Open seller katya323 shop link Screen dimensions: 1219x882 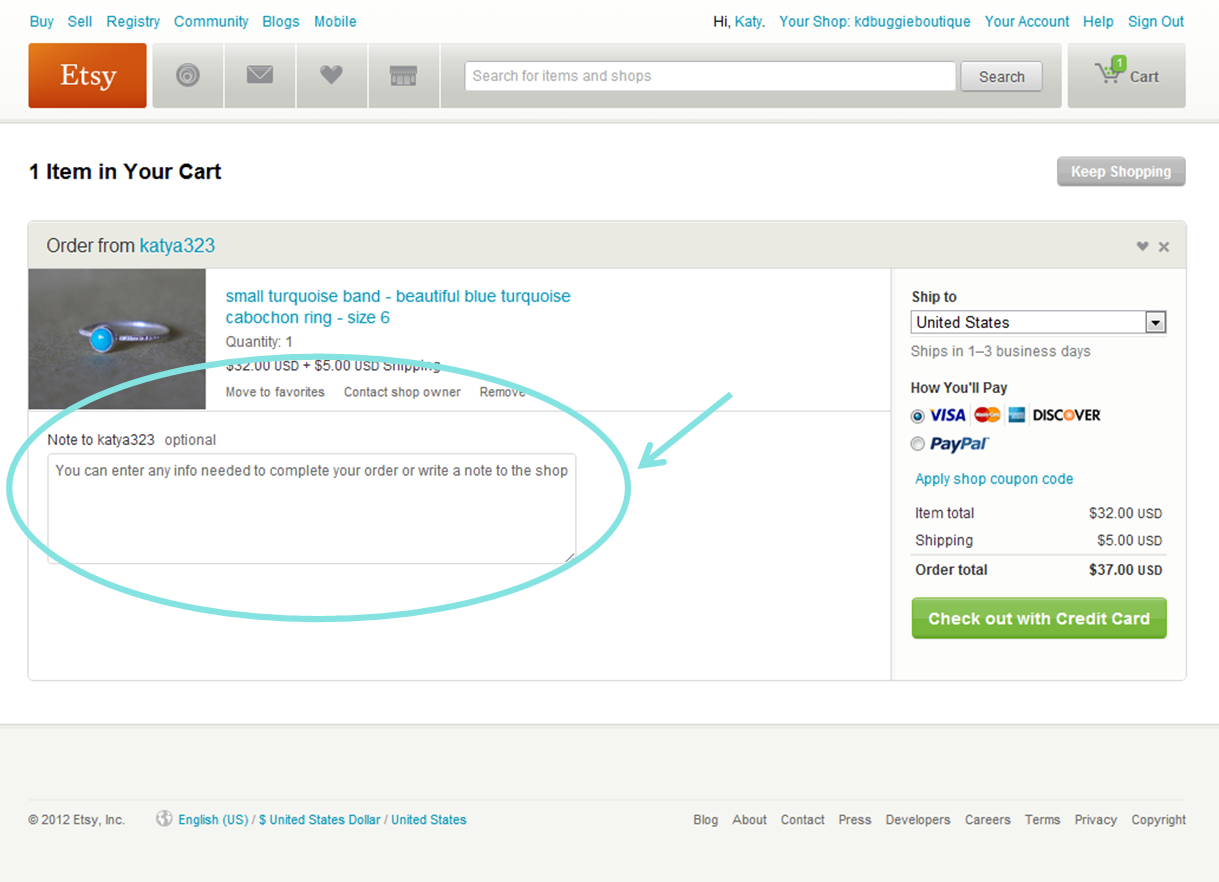click(x=177, y=246)
